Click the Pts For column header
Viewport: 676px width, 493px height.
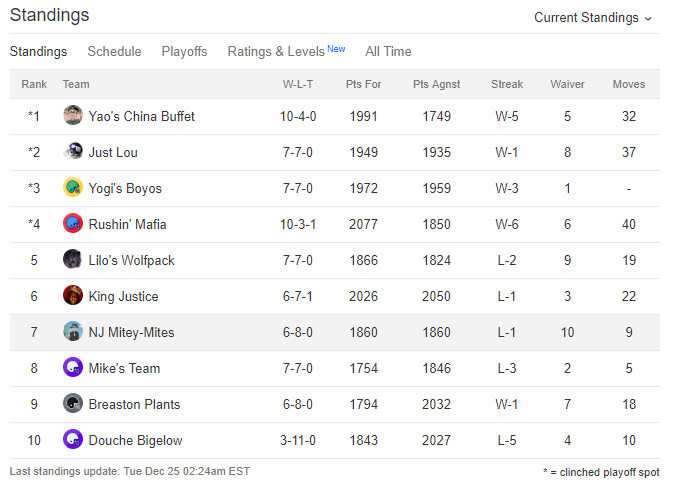tap(363, 84)
